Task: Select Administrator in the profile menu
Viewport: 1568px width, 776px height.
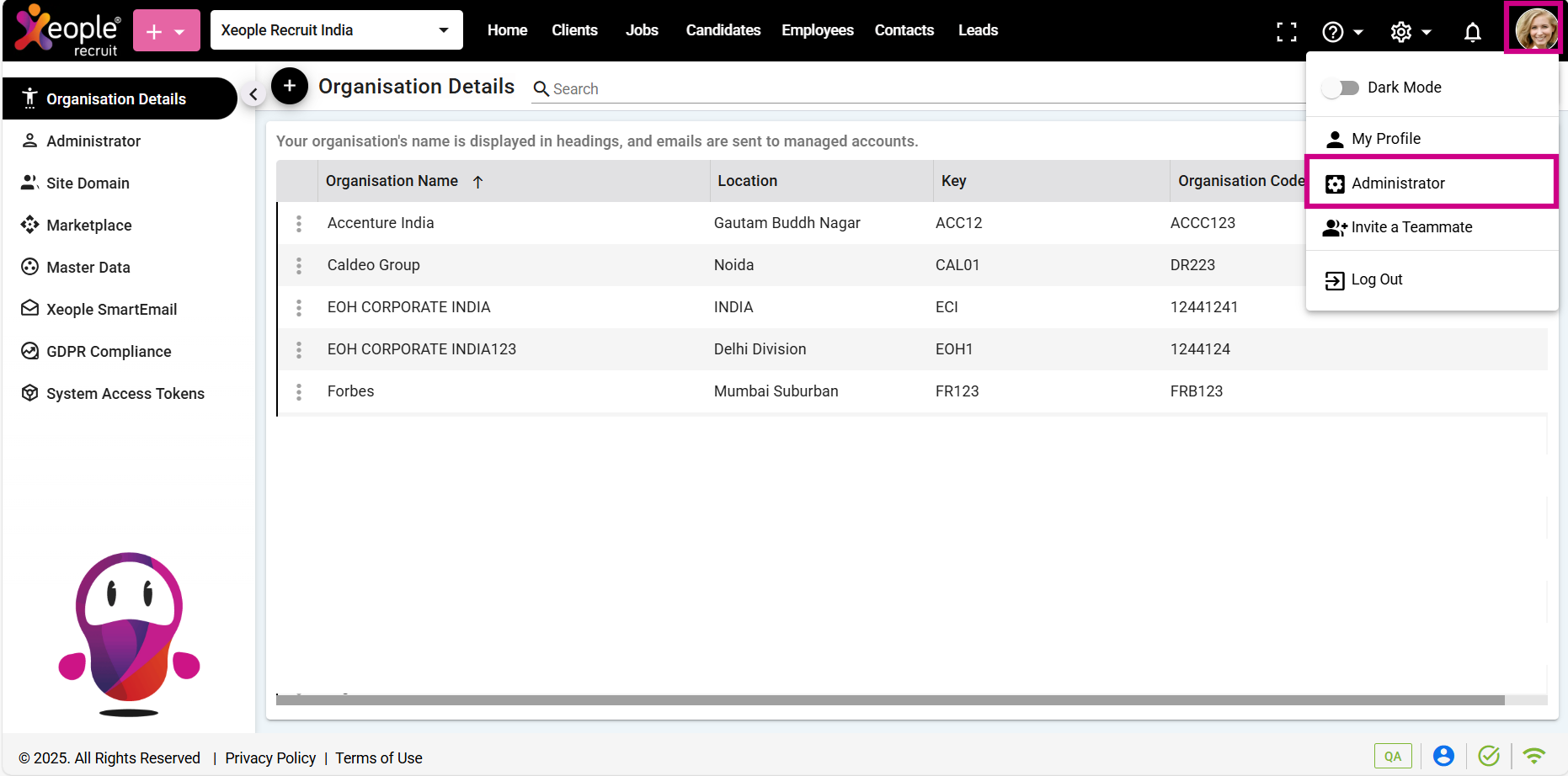Action: 1398,183
